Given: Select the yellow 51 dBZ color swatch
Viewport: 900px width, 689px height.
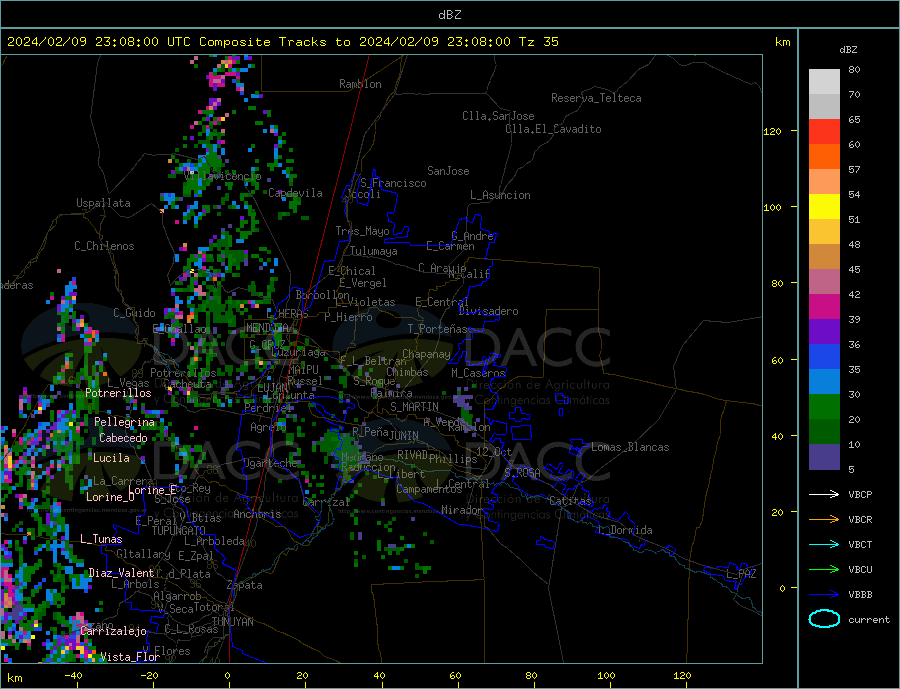Looking at the screenshot, I should pyautogui.click(x=824, y=207).
